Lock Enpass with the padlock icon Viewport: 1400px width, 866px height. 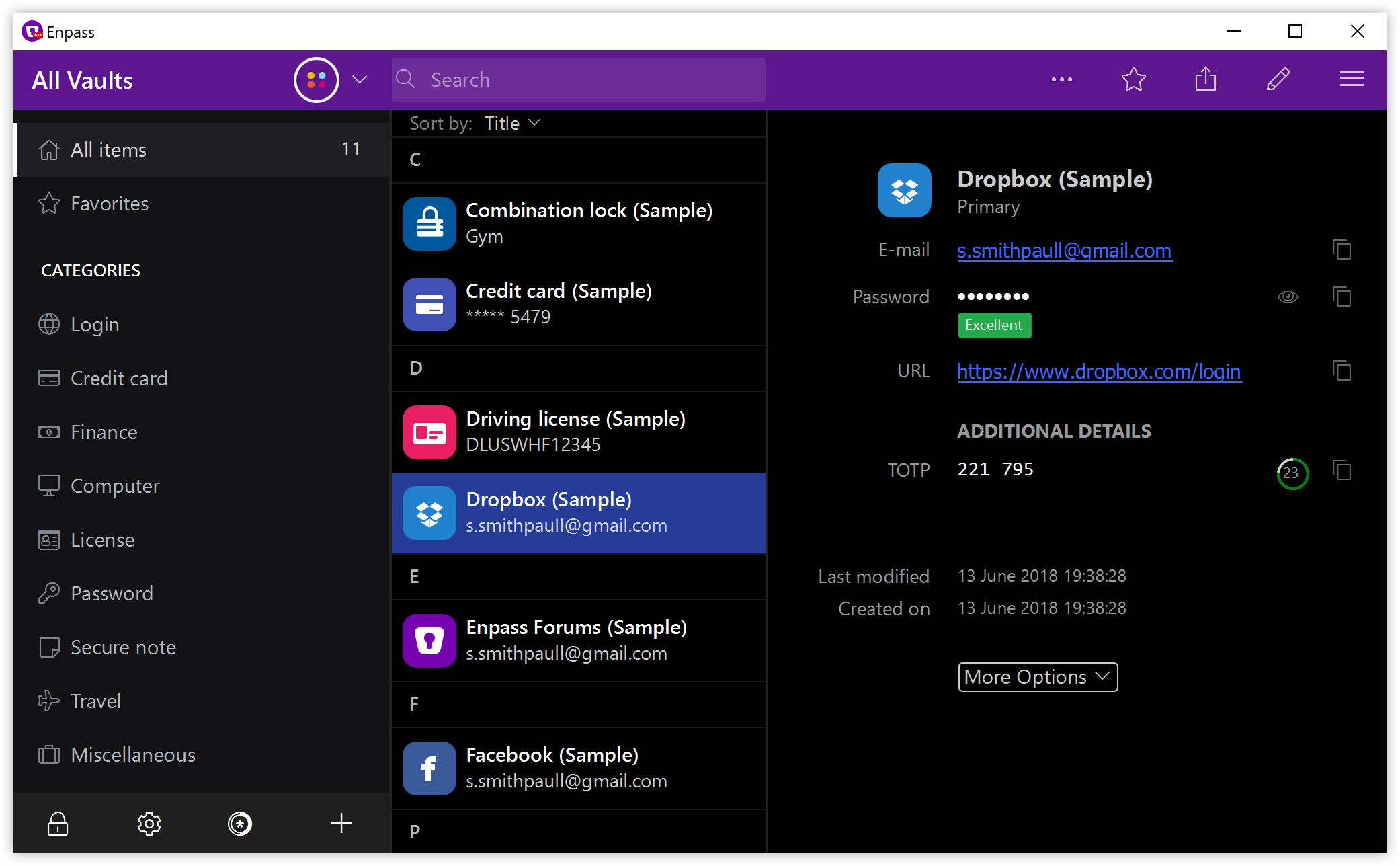[x=58, y=824]
